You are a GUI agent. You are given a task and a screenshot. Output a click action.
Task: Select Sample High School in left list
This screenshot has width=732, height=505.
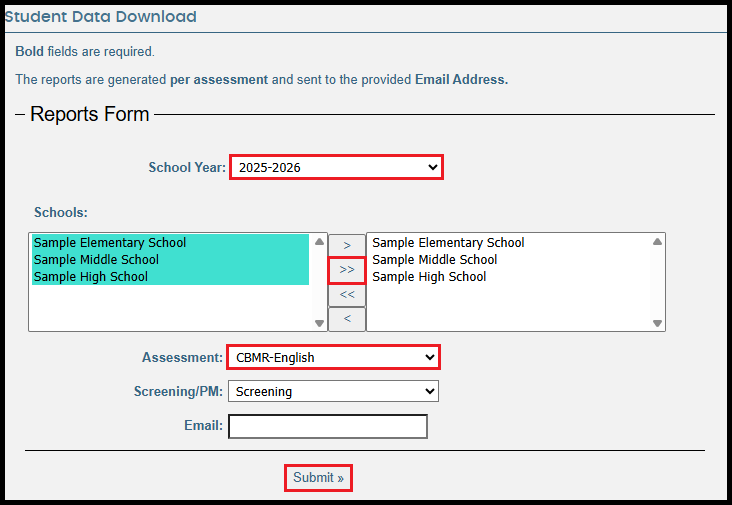tap(91, 277)
